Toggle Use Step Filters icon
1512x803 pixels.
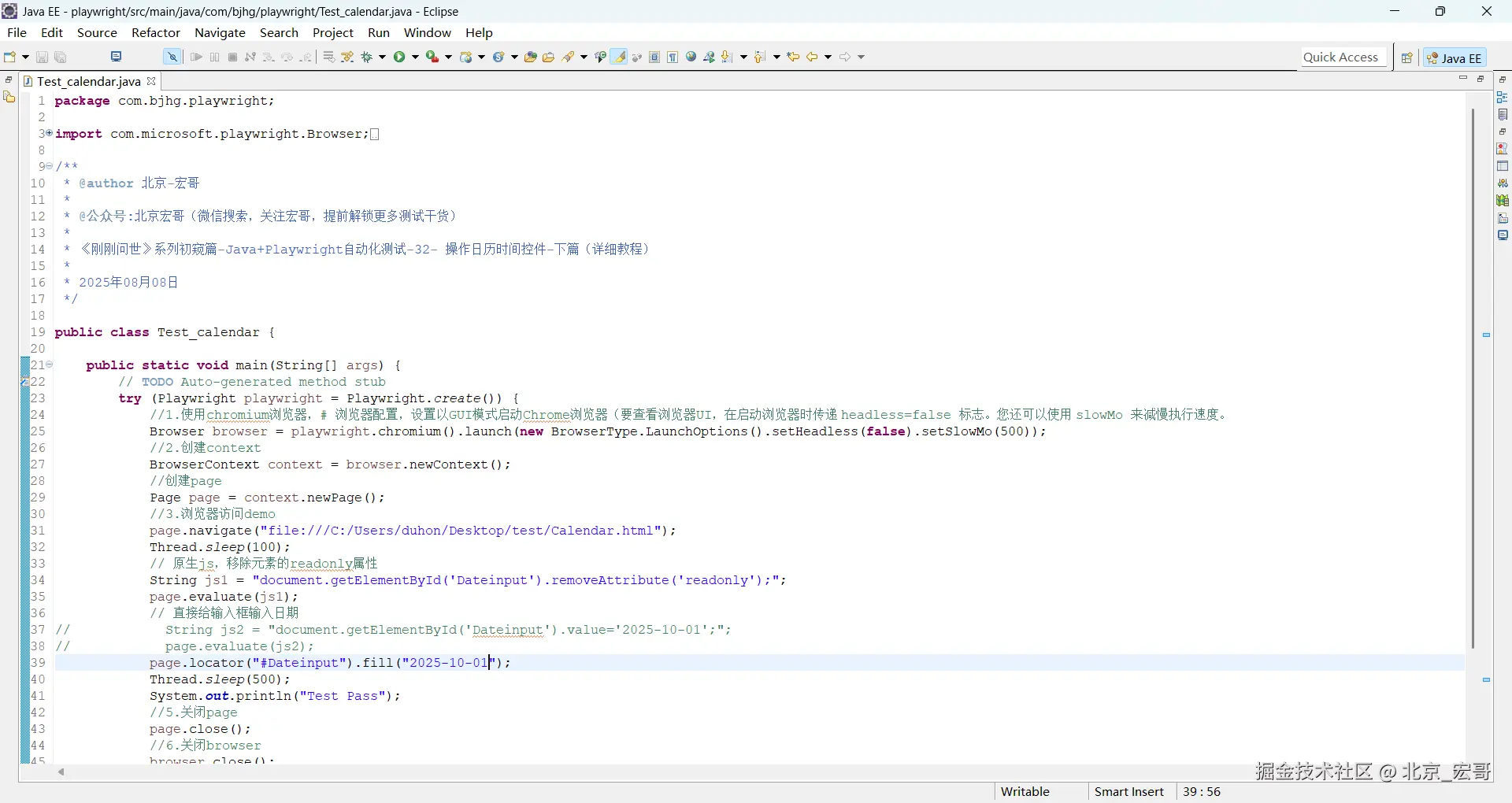point(347,57)
